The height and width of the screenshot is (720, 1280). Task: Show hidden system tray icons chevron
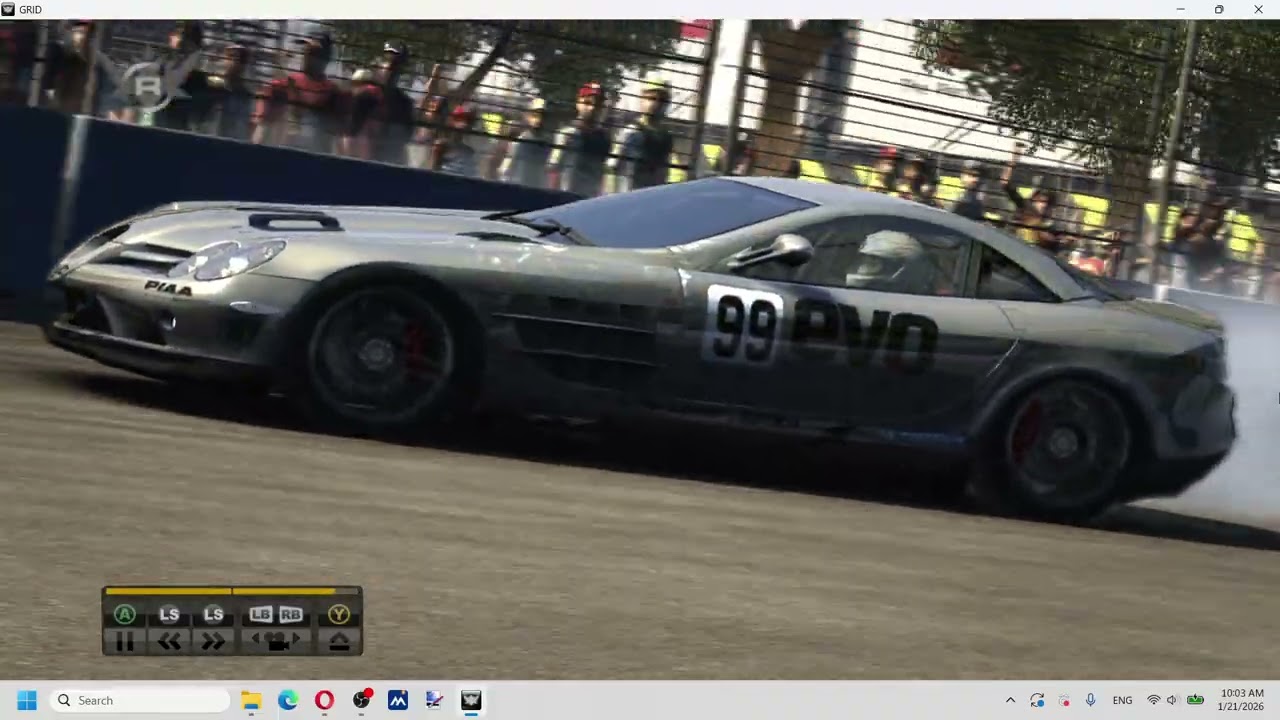tap(1010, 701)
